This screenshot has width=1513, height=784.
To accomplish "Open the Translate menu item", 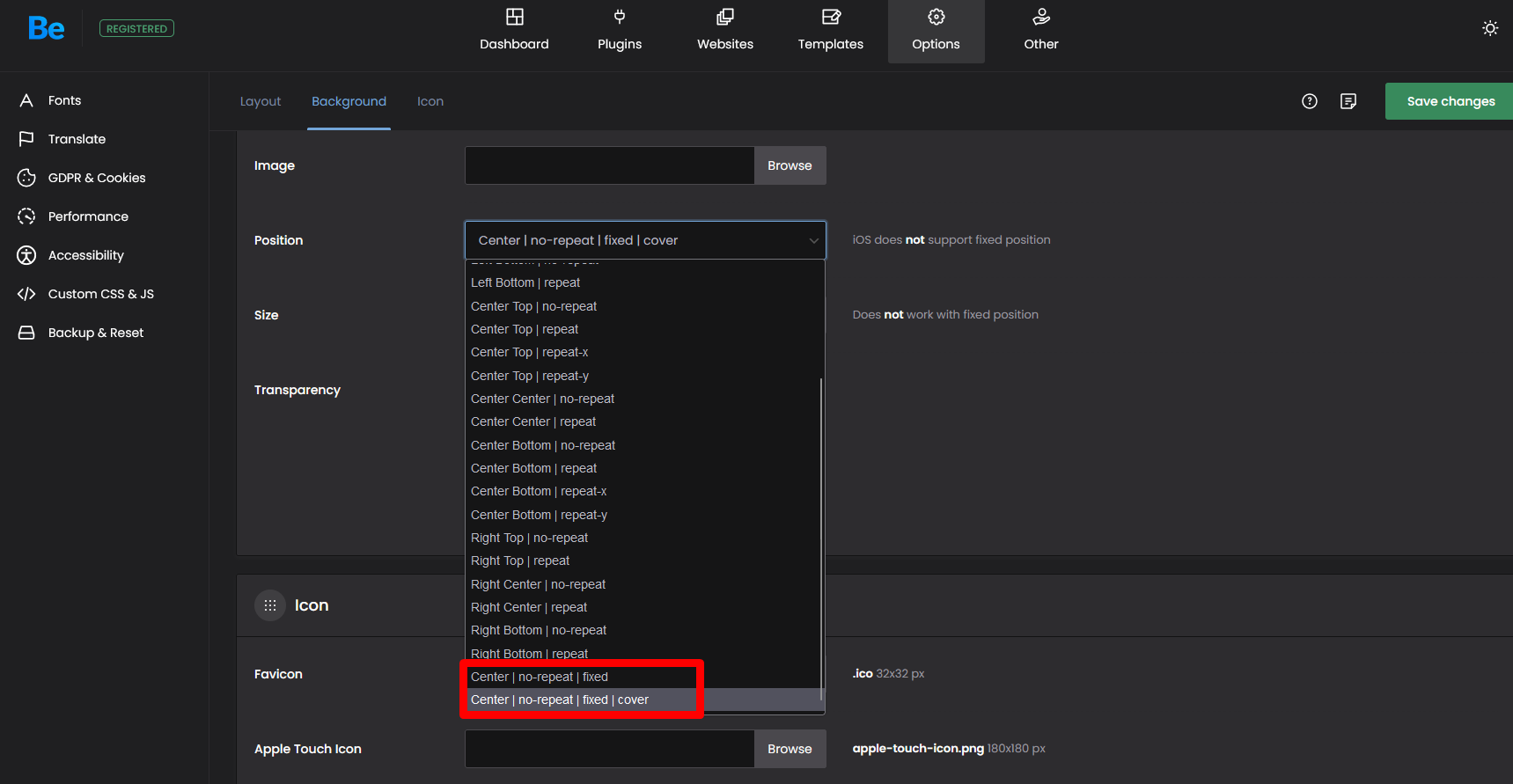I will click(x=77, y=139).
